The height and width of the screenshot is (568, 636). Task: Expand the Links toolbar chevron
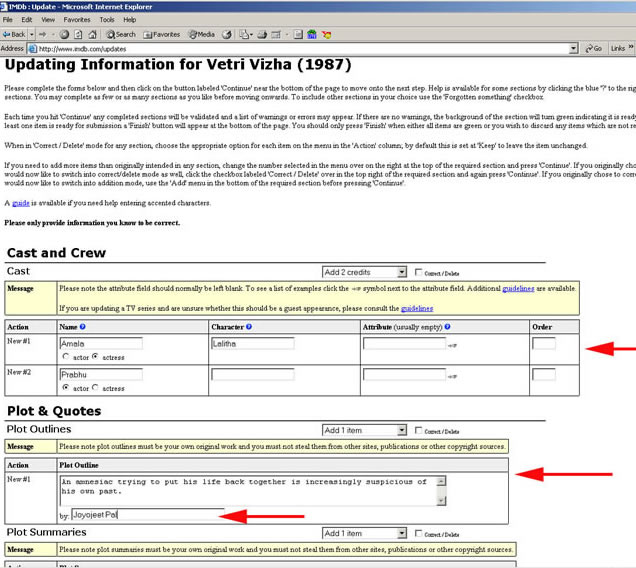click(x=631, y=47)
